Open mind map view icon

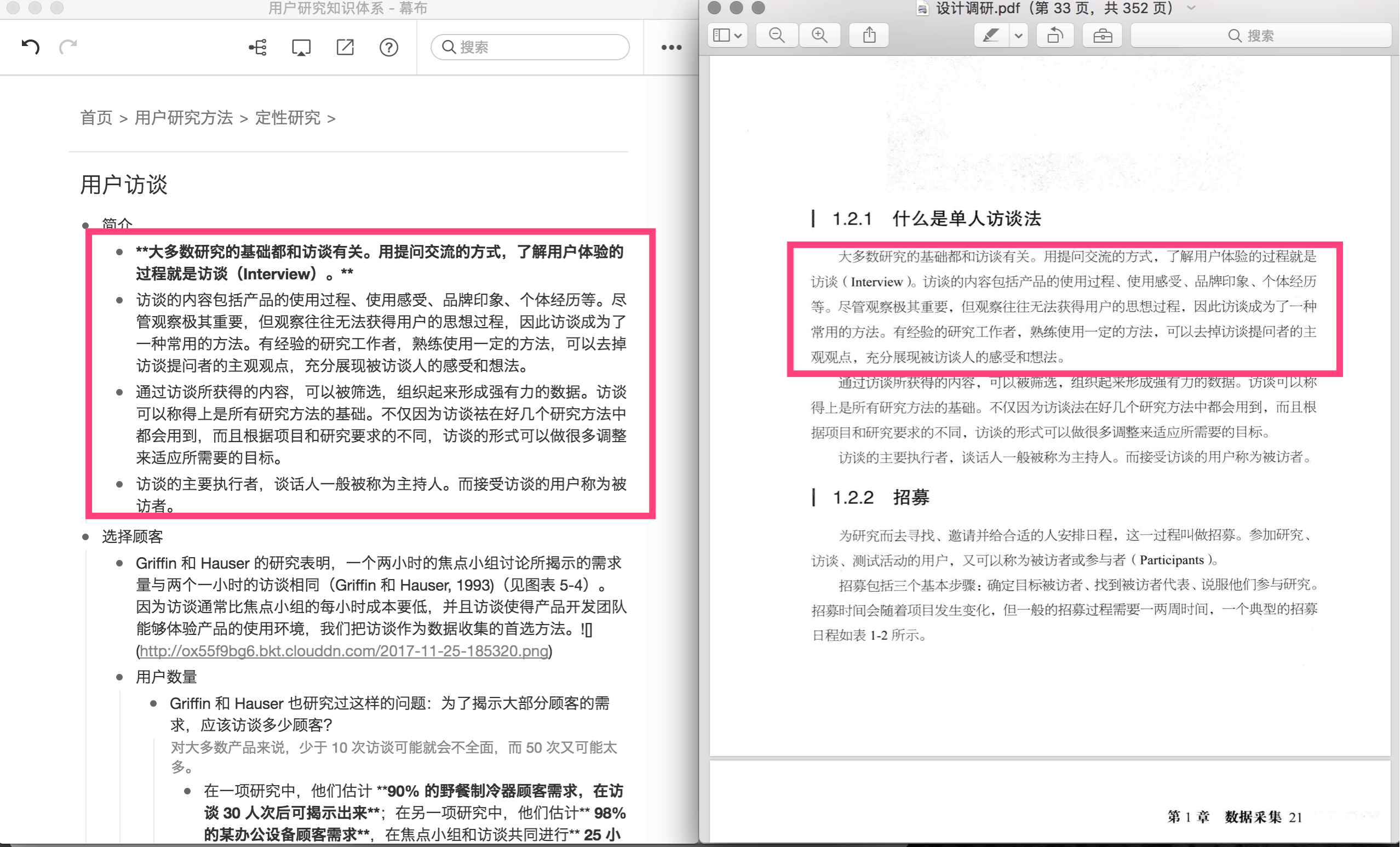258,47
